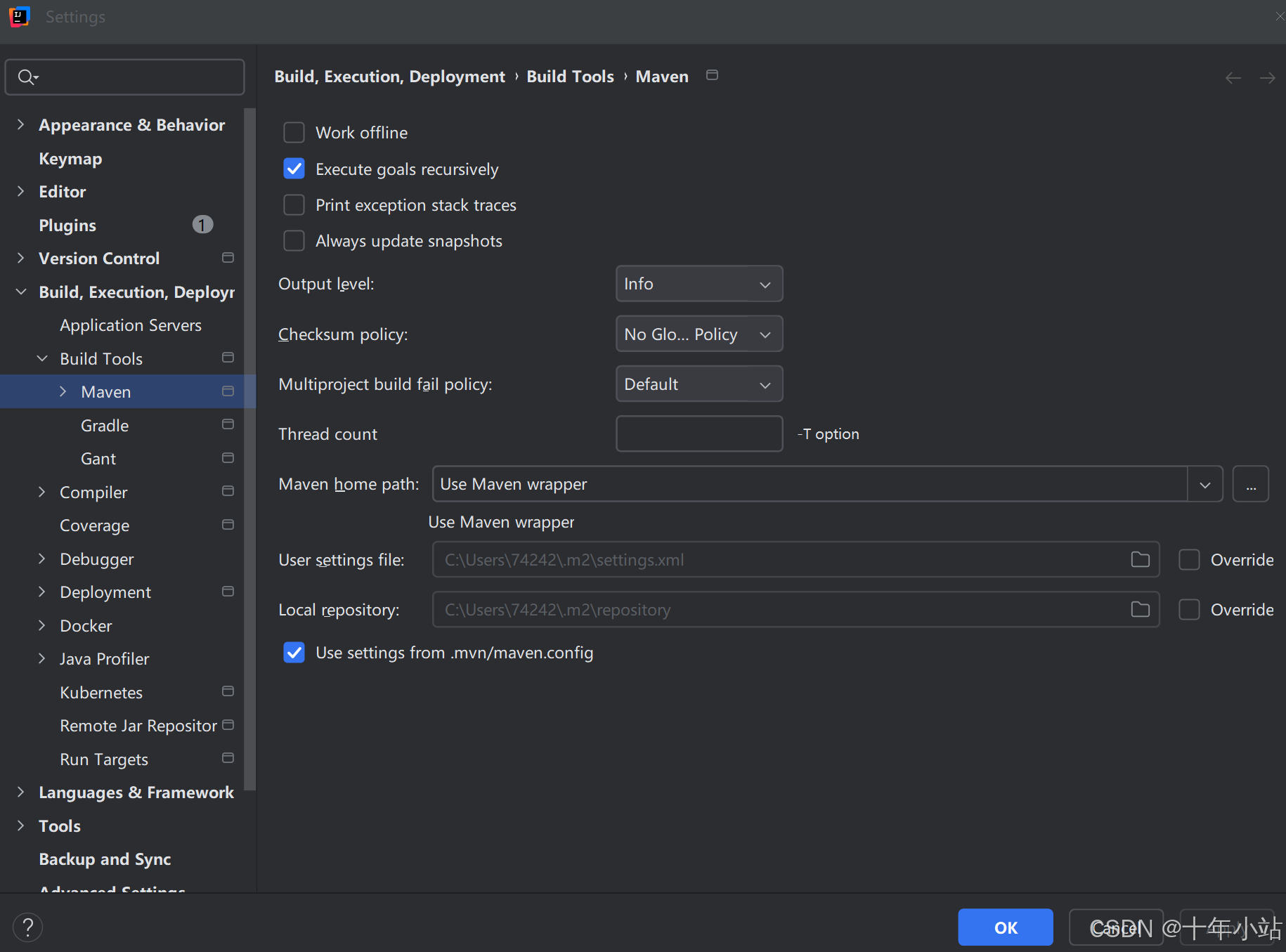Uncheck Use settings from .mvn/maven.config
Screen dimensions: 1286x952
[x=294, y=653]
